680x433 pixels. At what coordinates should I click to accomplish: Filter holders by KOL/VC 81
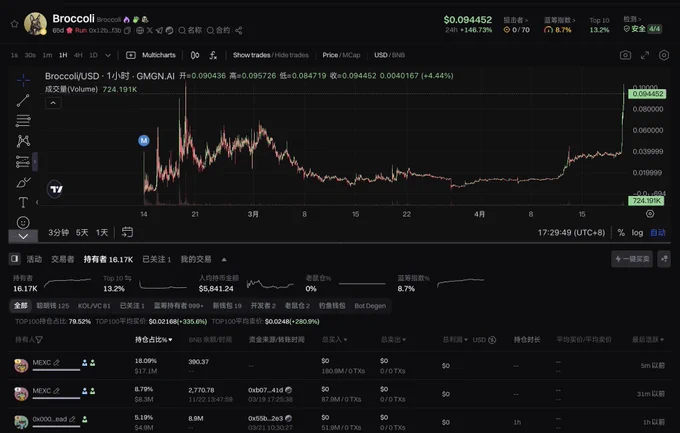coord(94,305)
